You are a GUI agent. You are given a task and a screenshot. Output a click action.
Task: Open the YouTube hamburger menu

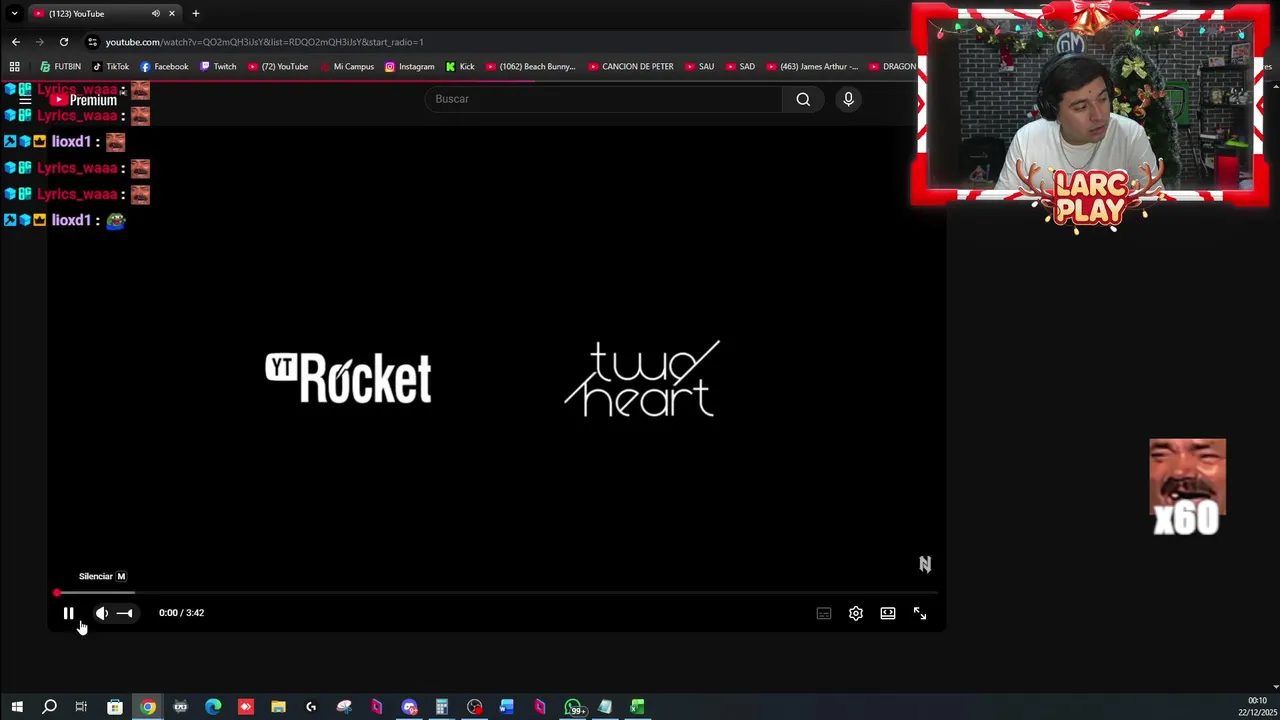(25, 100)
